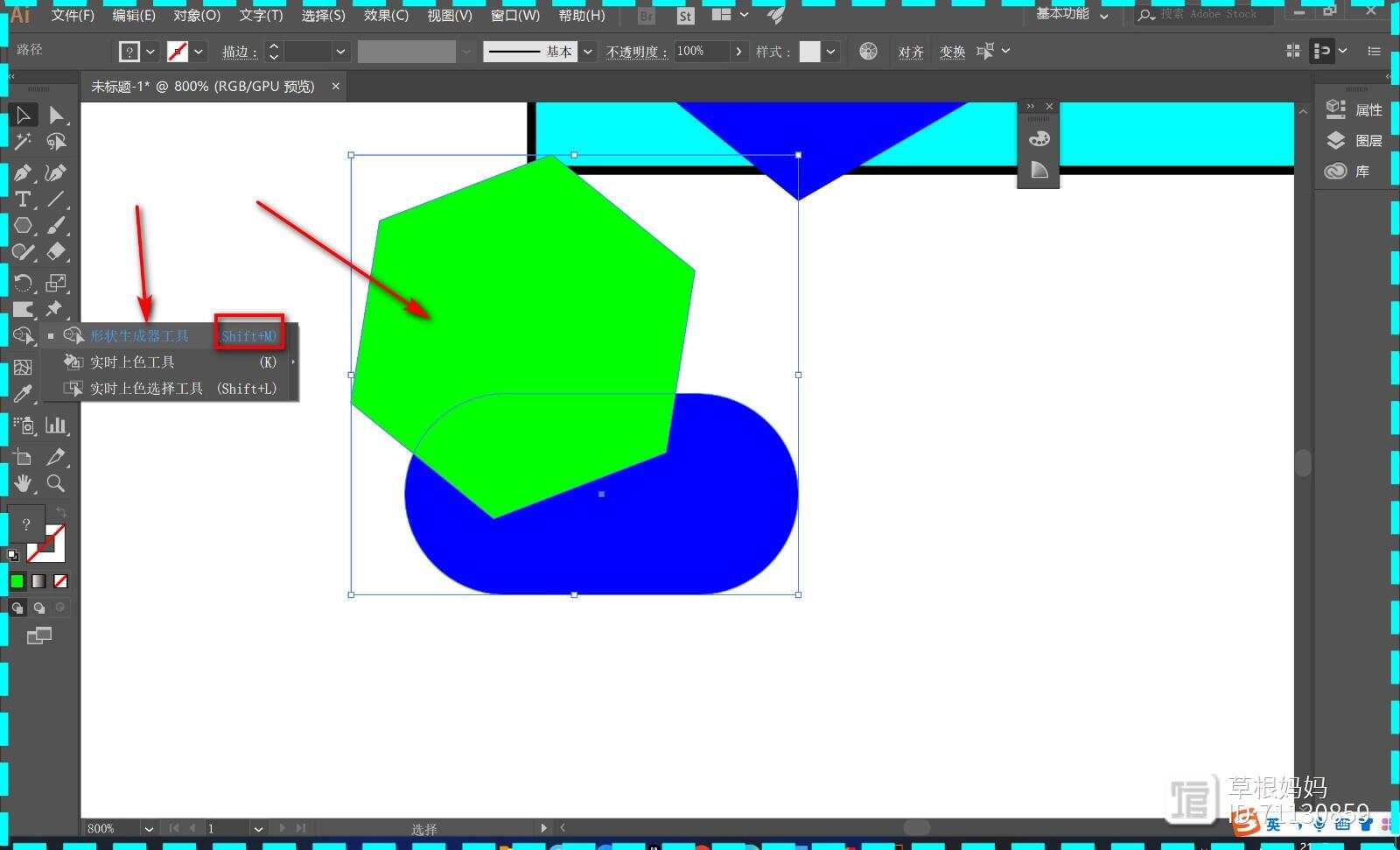
Task: Pick the Eyedropper tool
Action: coord(23,394)
